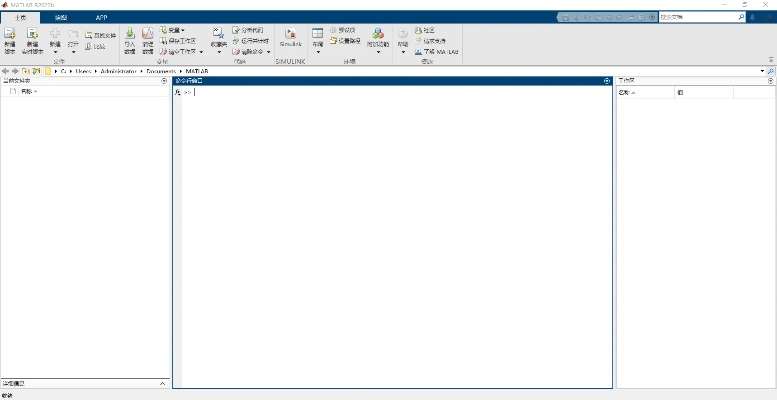The image size is (777, 400).
Task: Open the Command Window actions menu
Action: click(x=607, y=80)
